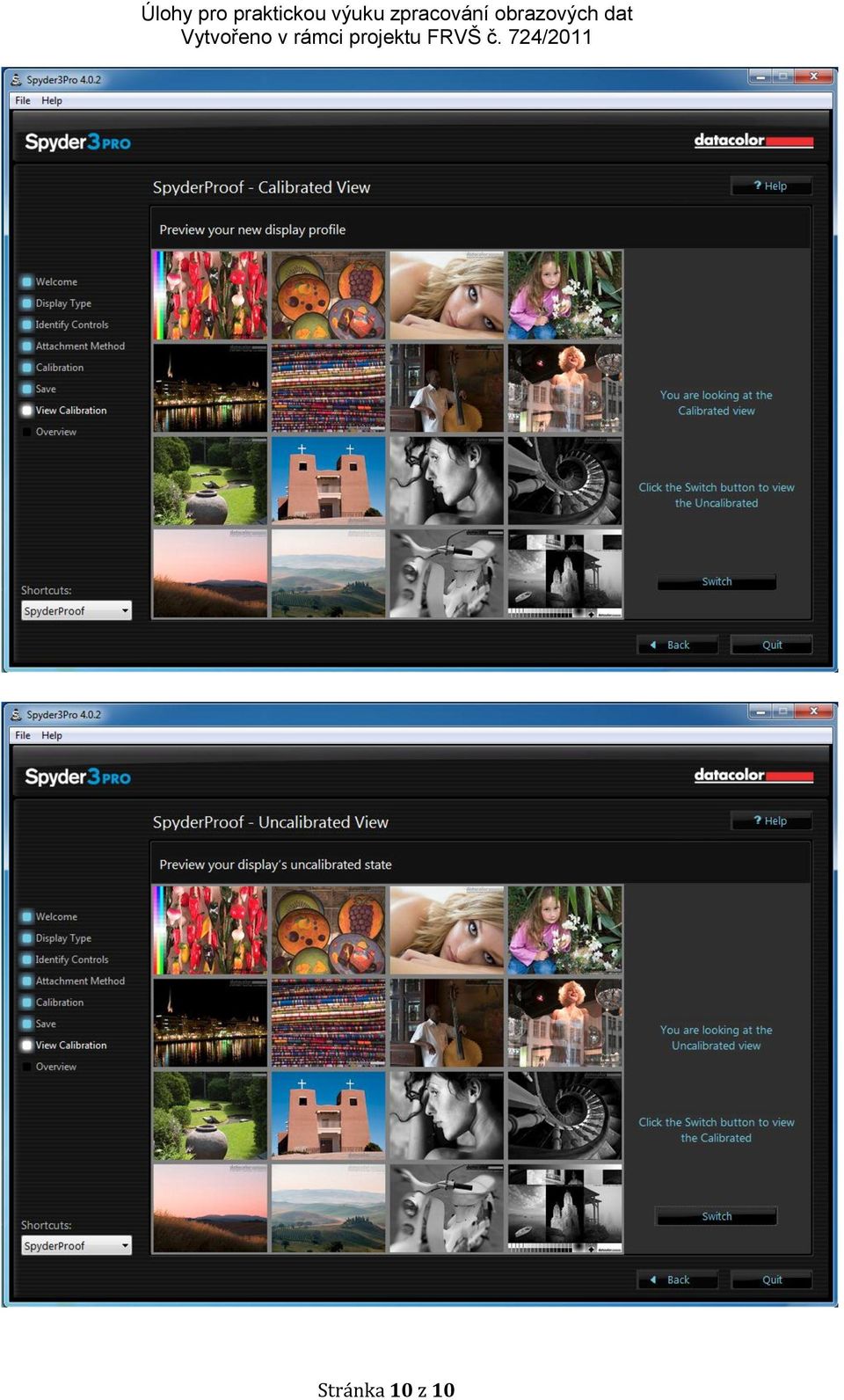Click adobe church thumbnail in Uncalibrated View
This screenshot has height=1400, width=844.
pos(328,1116)
